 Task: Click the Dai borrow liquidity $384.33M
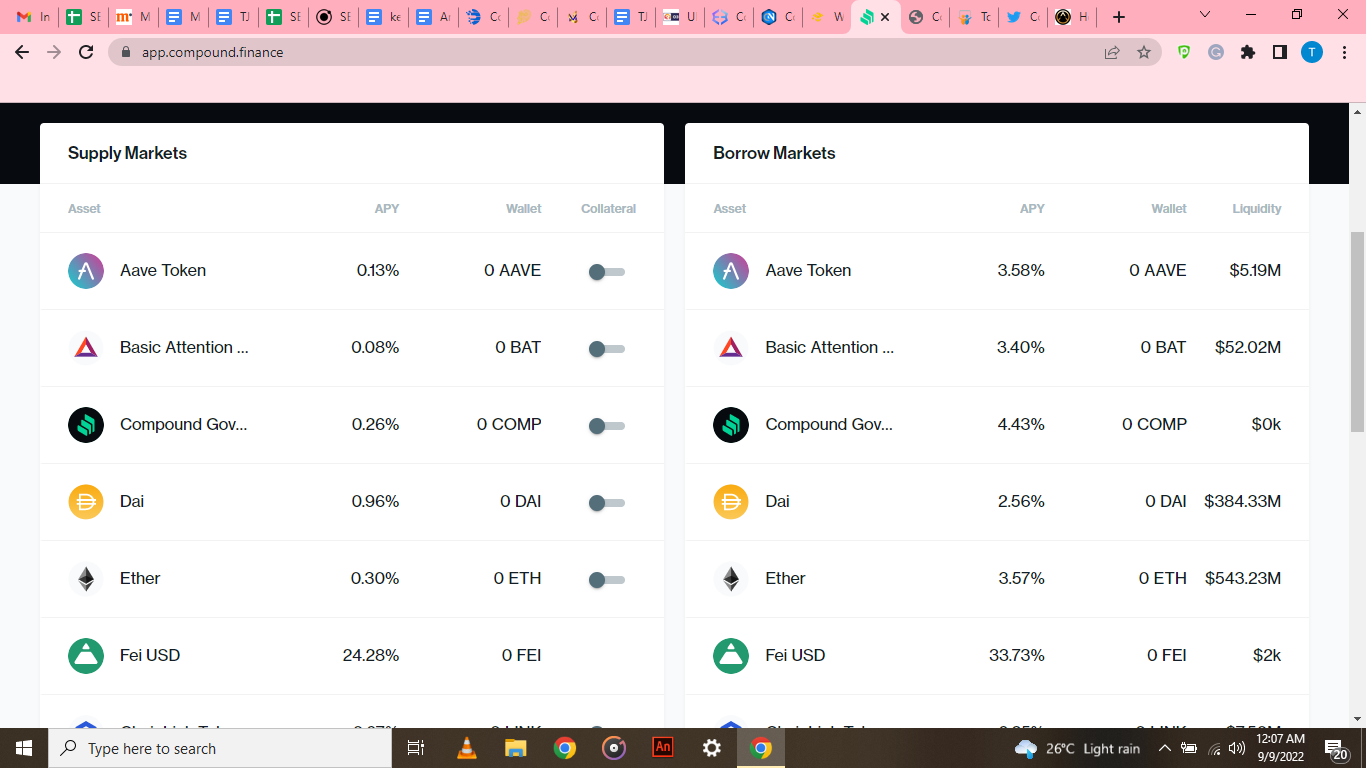click(1243, 502)
